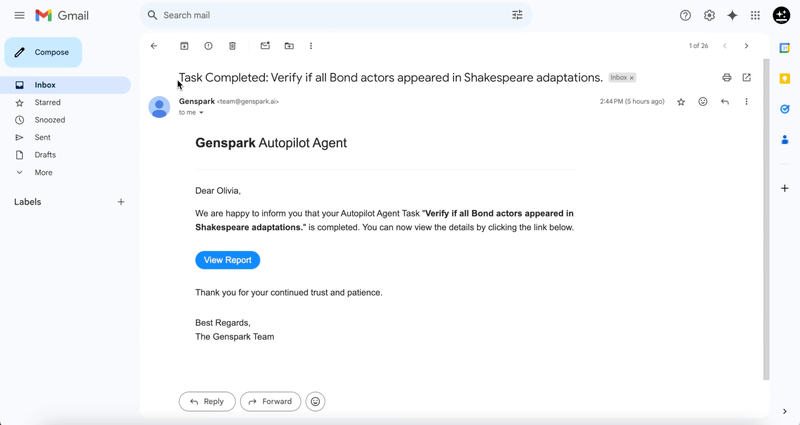Delete this email with trash icon
800x425 pixels.
[x=232, y=46]
